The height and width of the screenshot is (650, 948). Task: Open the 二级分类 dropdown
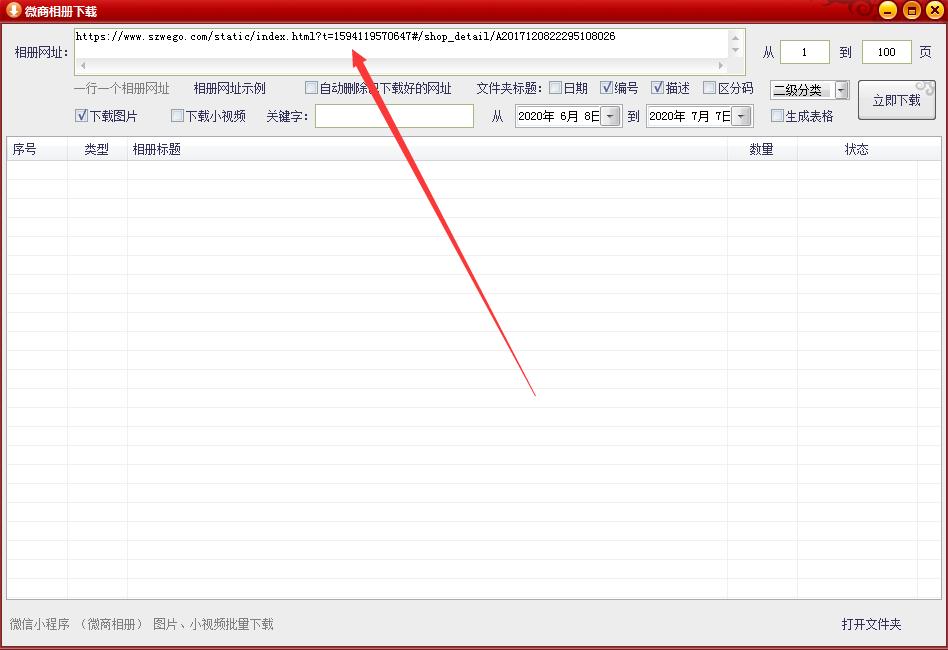pyautogui.click(x=842, y=90)
